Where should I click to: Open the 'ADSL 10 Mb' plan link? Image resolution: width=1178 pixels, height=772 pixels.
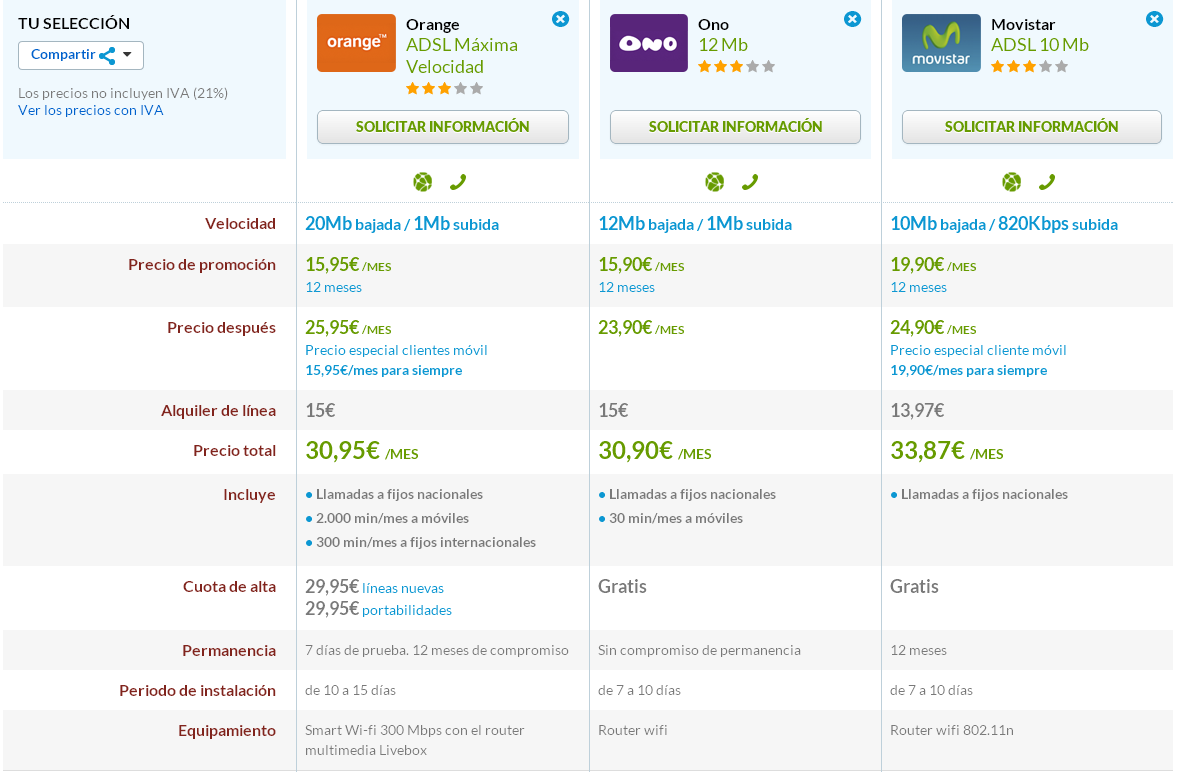point(1040,45)
